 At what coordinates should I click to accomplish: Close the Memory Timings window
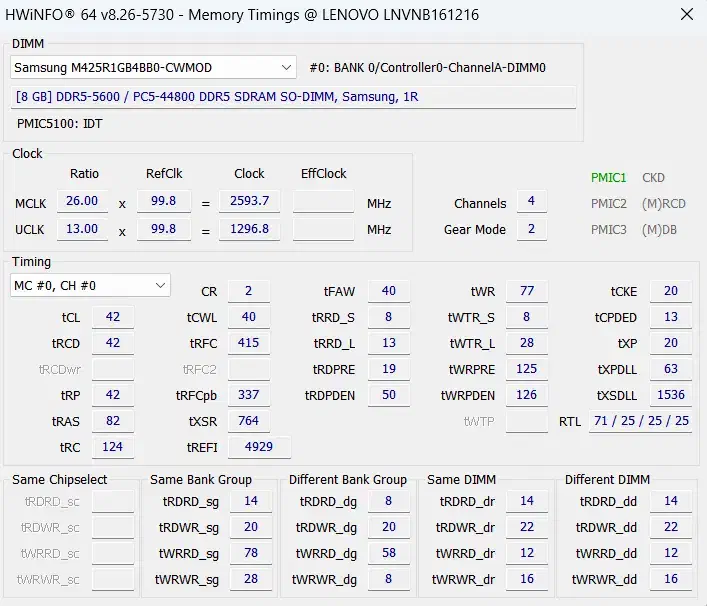pos(684,15)
